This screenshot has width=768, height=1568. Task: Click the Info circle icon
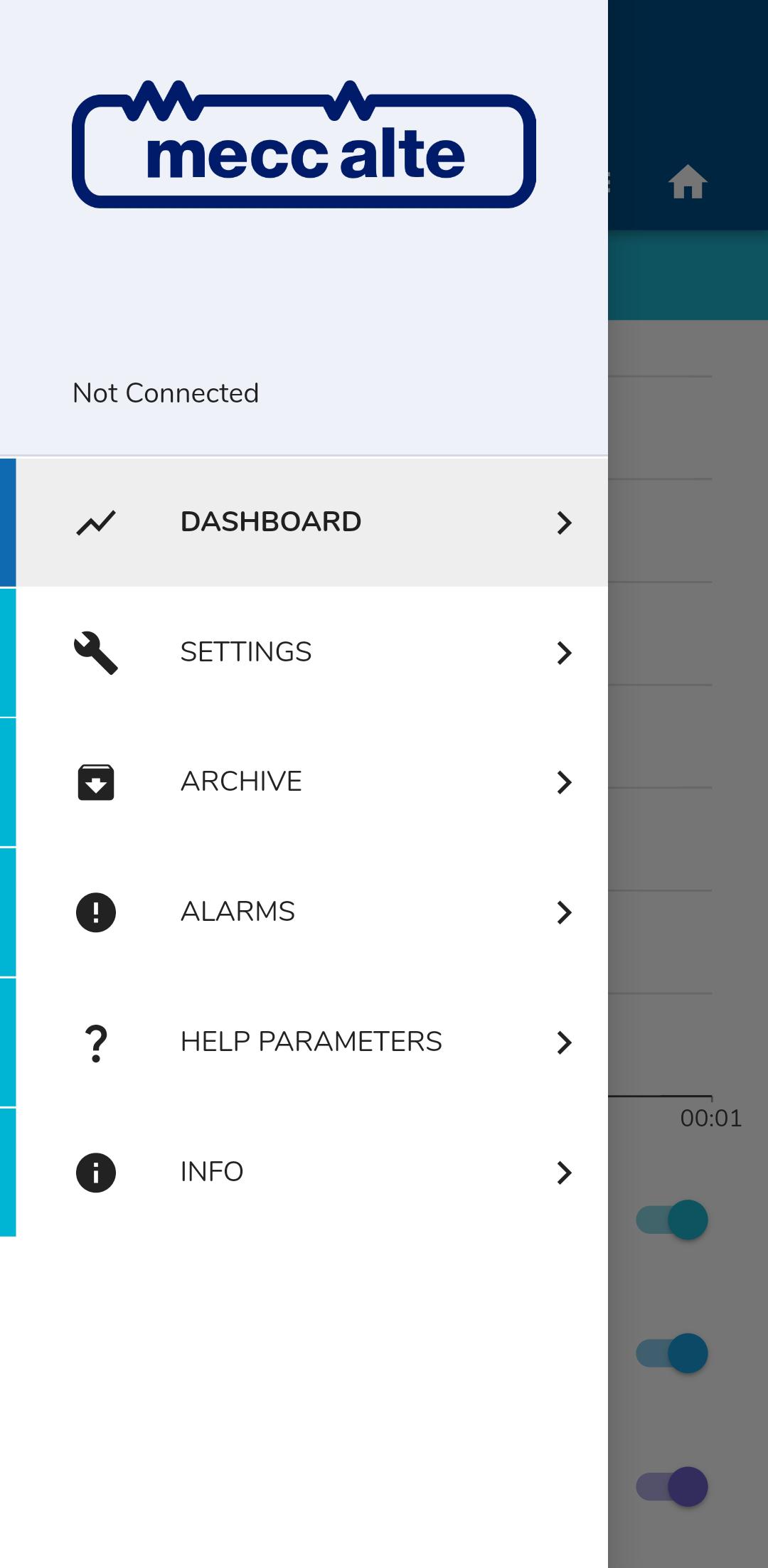(96, 1173)
